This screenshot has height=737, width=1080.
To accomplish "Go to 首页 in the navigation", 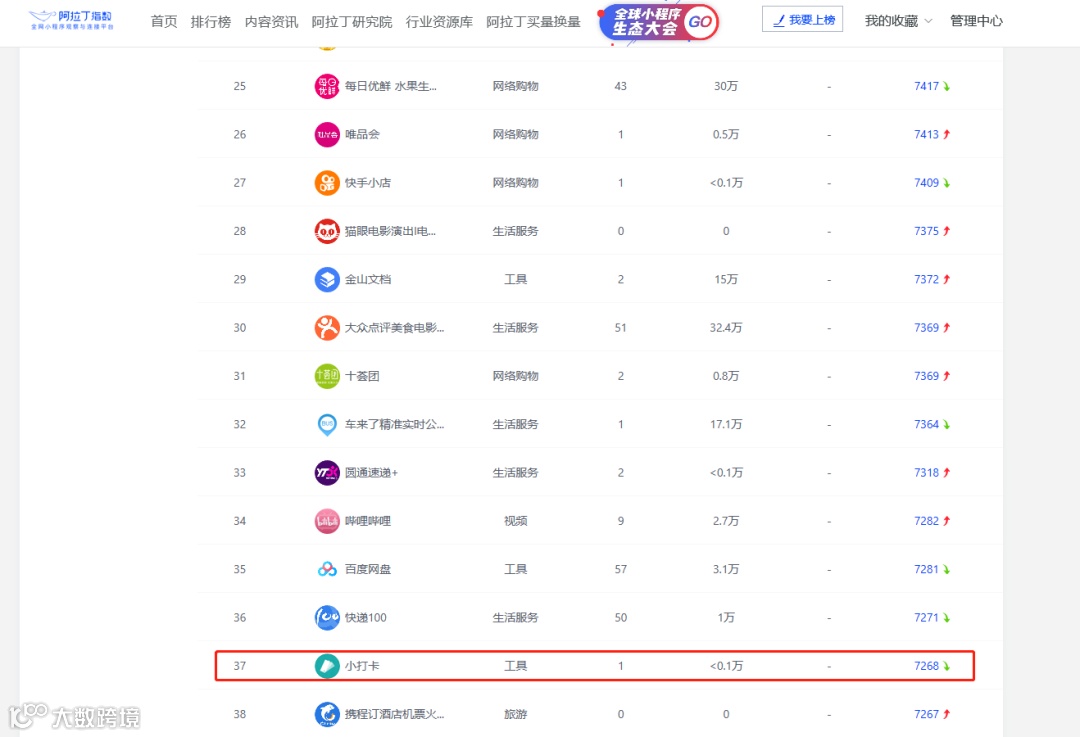I will (164, 22).
